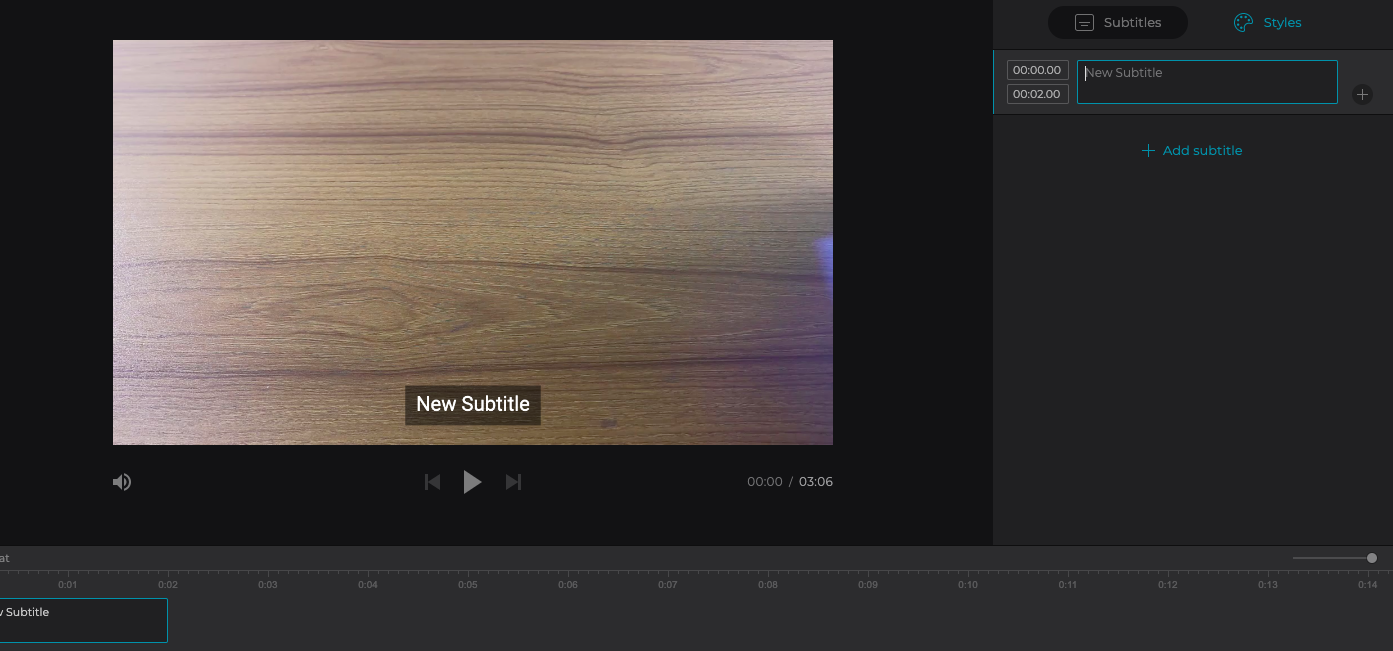Click the 0:02 mark on timeline ruler
The height and width of the screenshot is (651, 1393).
tap(168, 584)
